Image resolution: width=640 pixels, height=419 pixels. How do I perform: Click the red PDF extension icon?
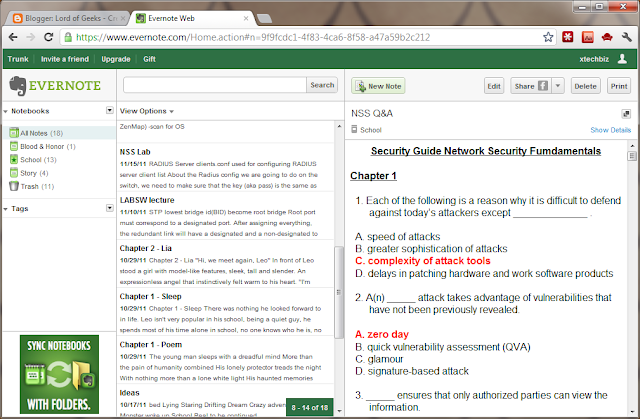[588, 37]
